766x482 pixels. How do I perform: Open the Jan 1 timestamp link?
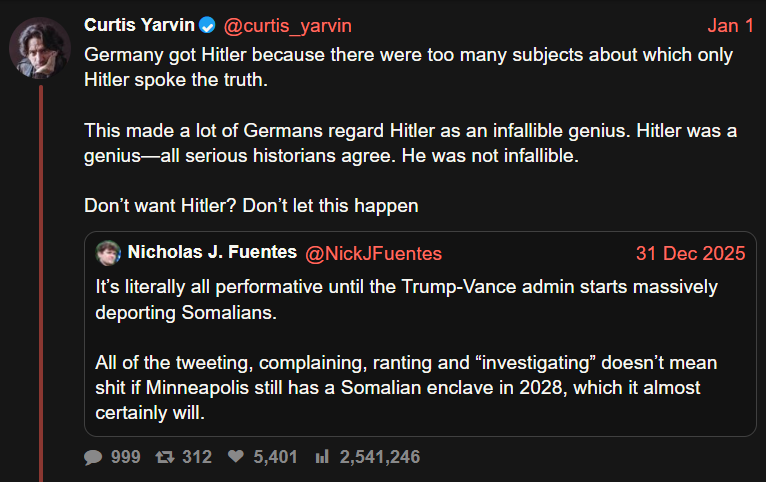[x=730, y=25]
